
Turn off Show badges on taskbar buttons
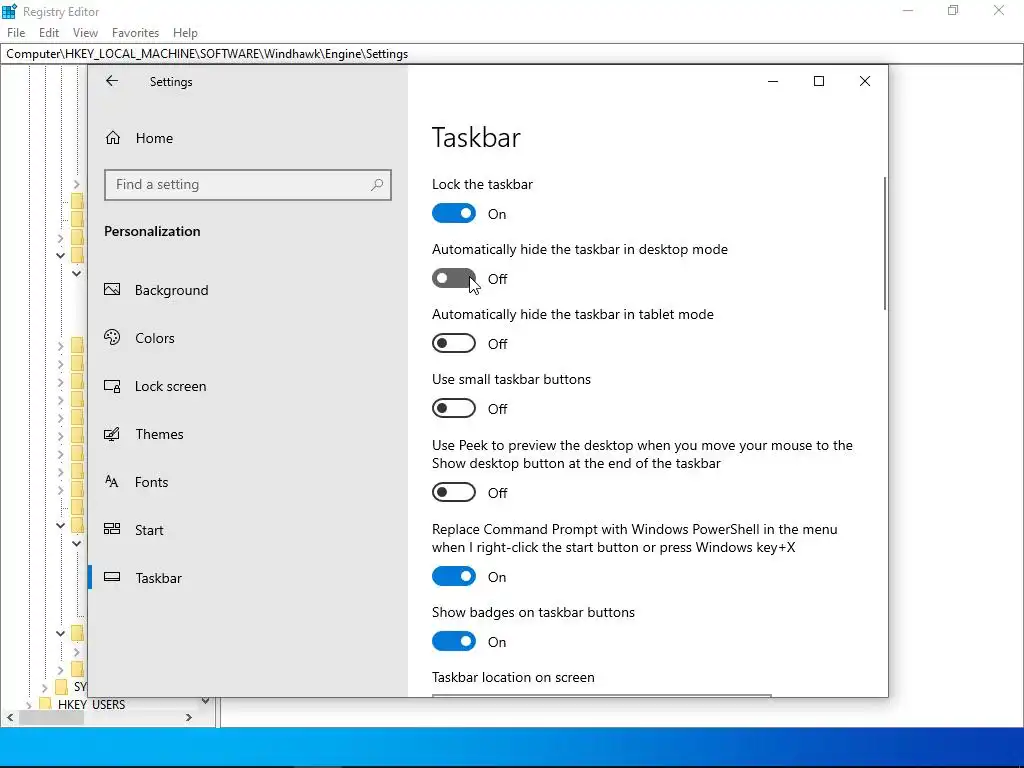[454, 641]
